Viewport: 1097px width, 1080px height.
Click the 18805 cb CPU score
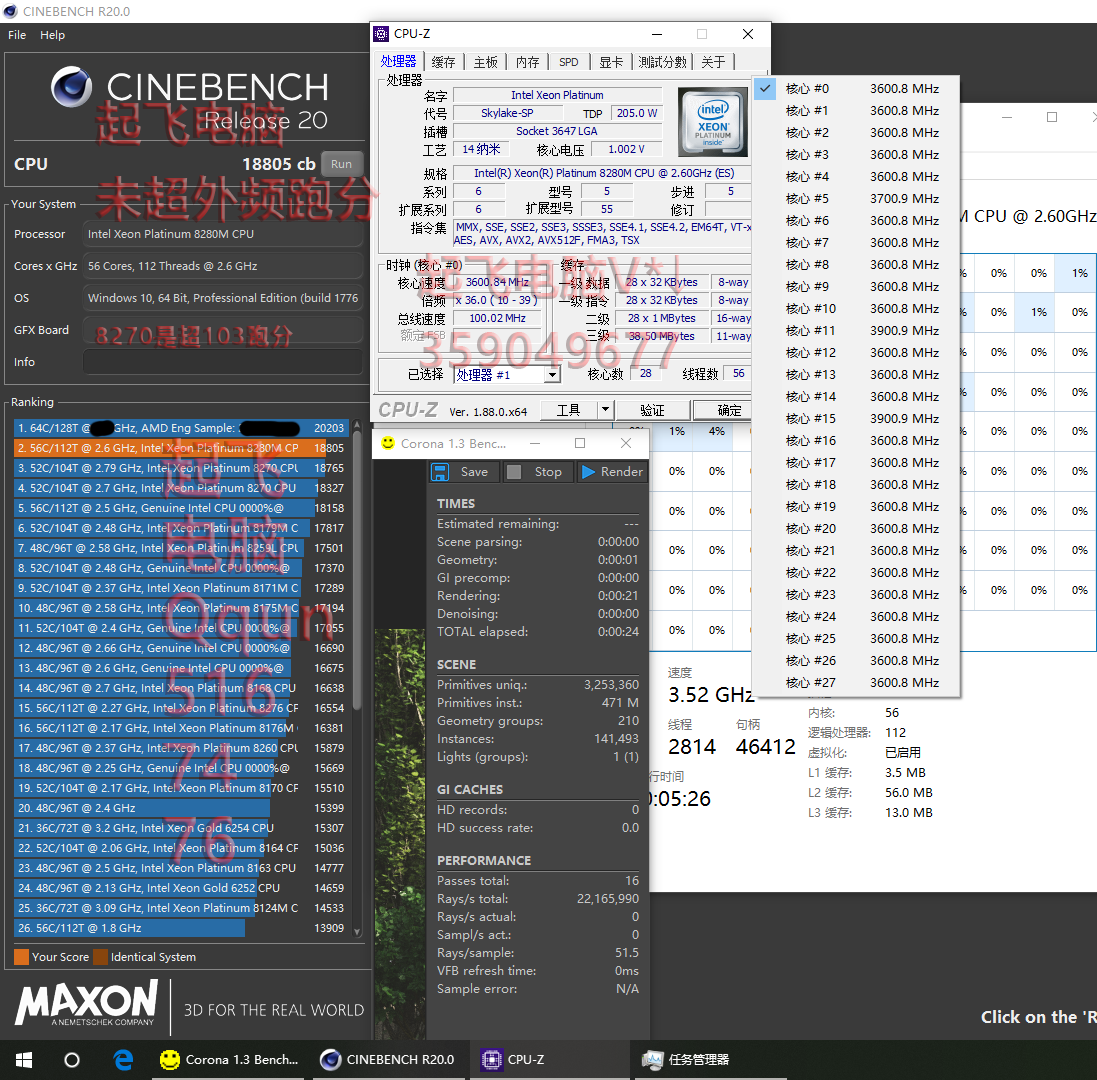click(x=279, y=164)
